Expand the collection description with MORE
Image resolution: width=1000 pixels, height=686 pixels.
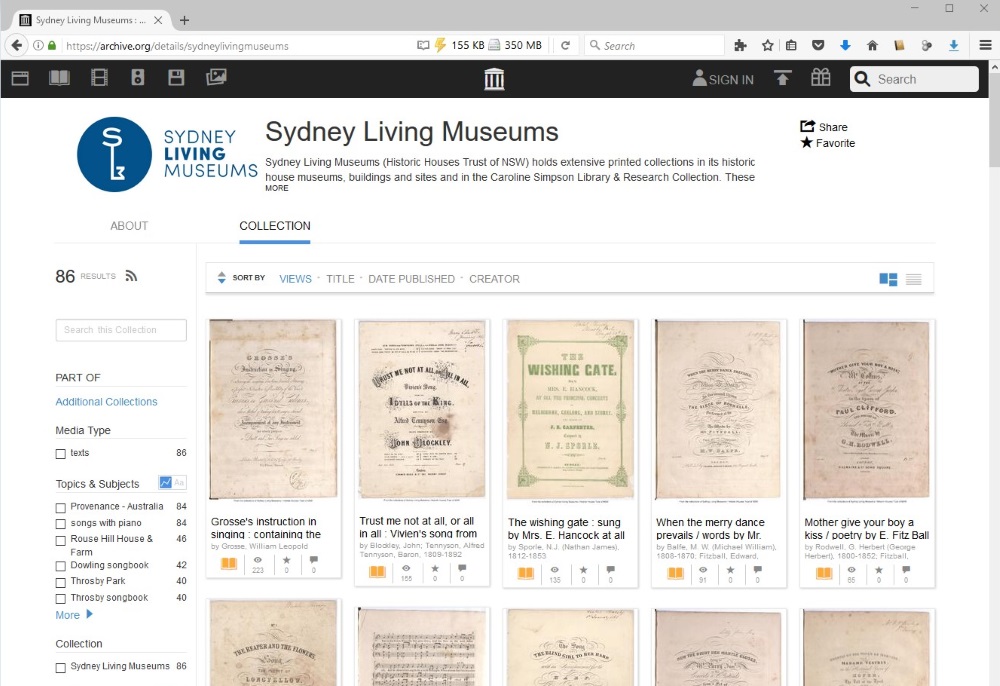[x=276, y=188]
